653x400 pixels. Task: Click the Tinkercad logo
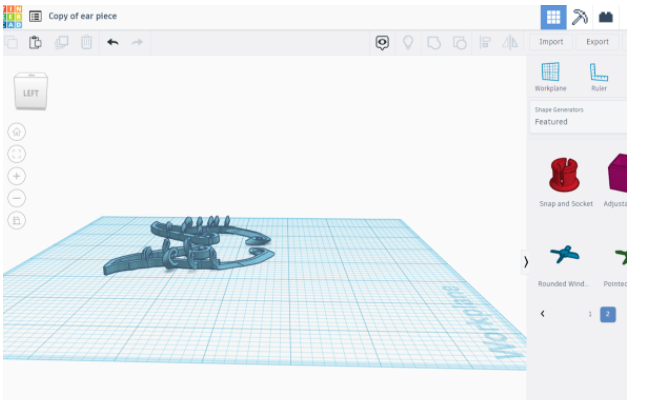click(12, 17)
